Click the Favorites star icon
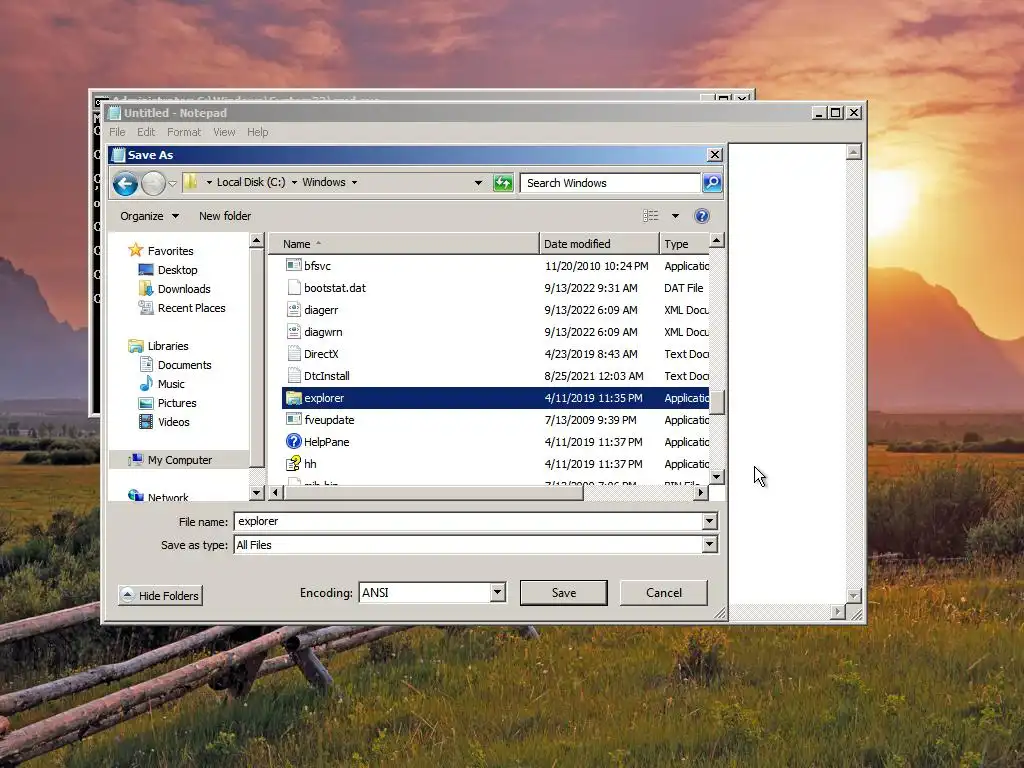1024x768 pixels. [136, 250]
